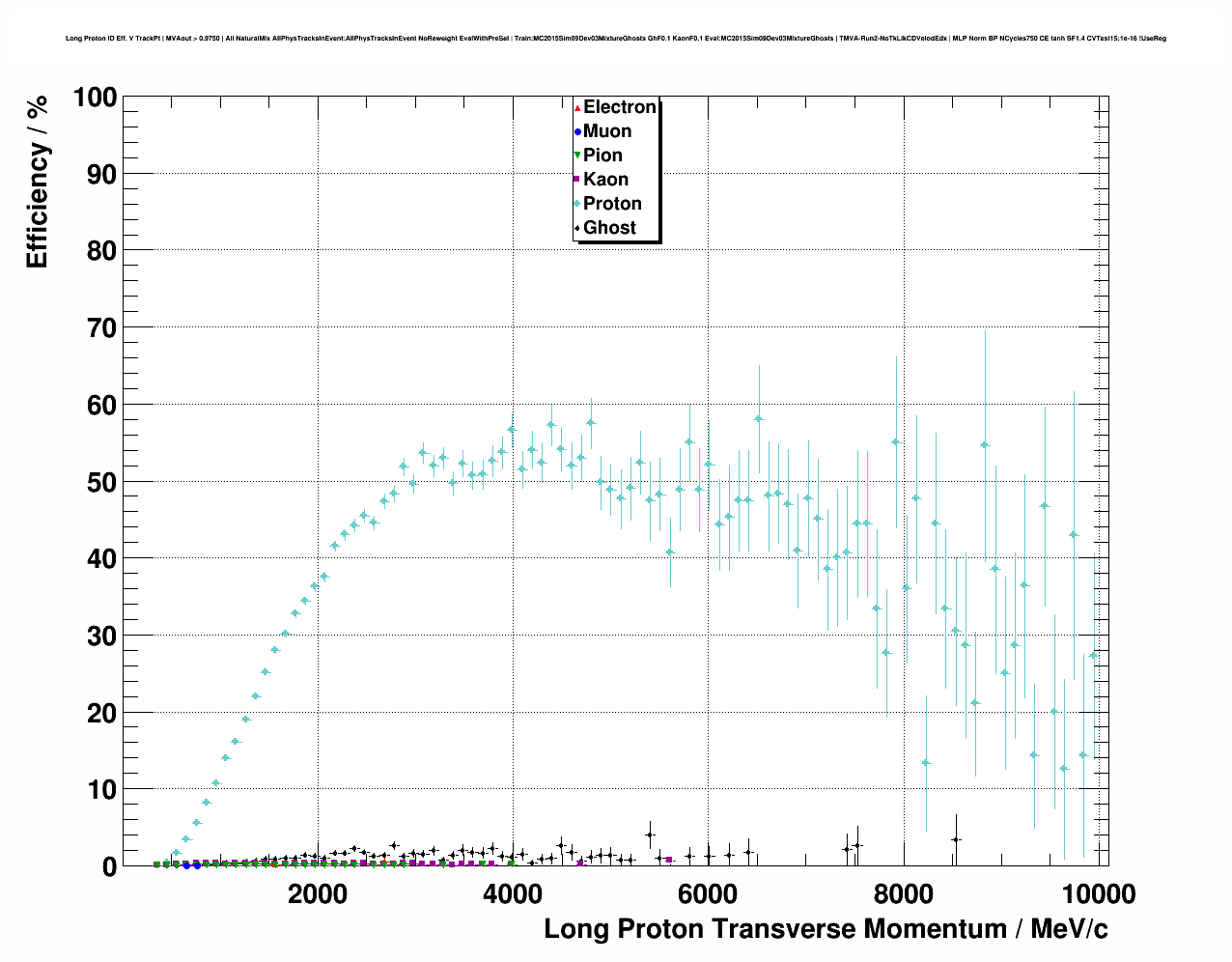This screenshot has height=962, width=1232.
Task: Click the x-axis tick label '4000'
Action: tap(513, 894)
